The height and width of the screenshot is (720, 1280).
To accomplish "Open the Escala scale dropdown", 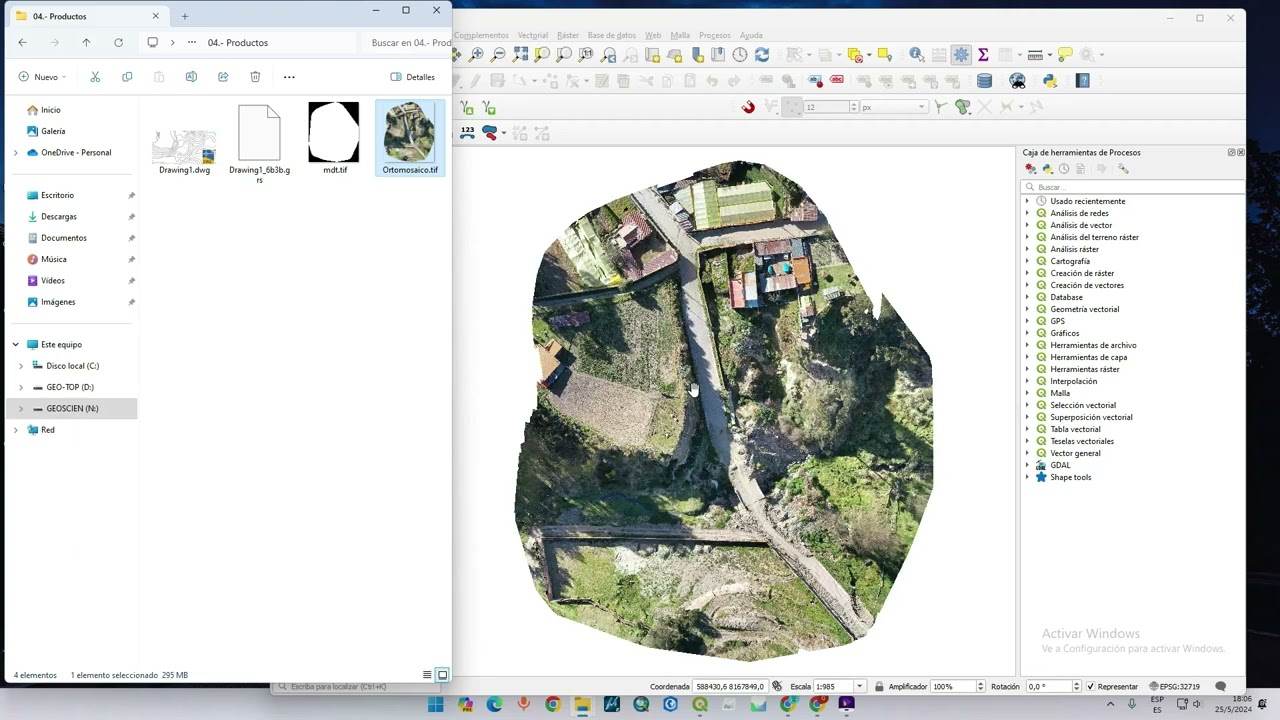I will pyautogui.click(x=859, y=687).
